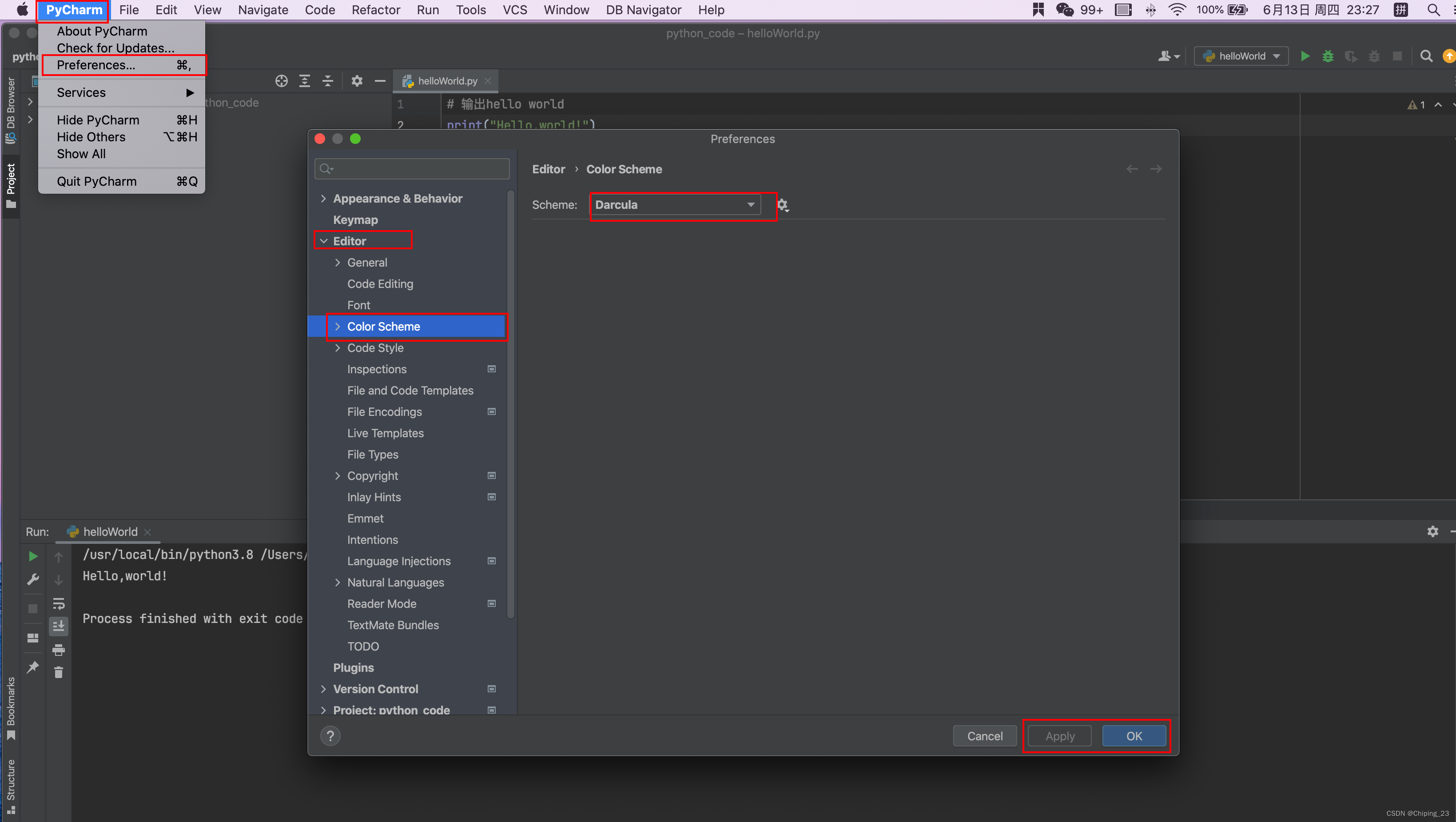Select File and Code Templates item
Image resolution: width=1456 pixels, height=822 pixels.
pyautogui.click(x=410, y=391)
